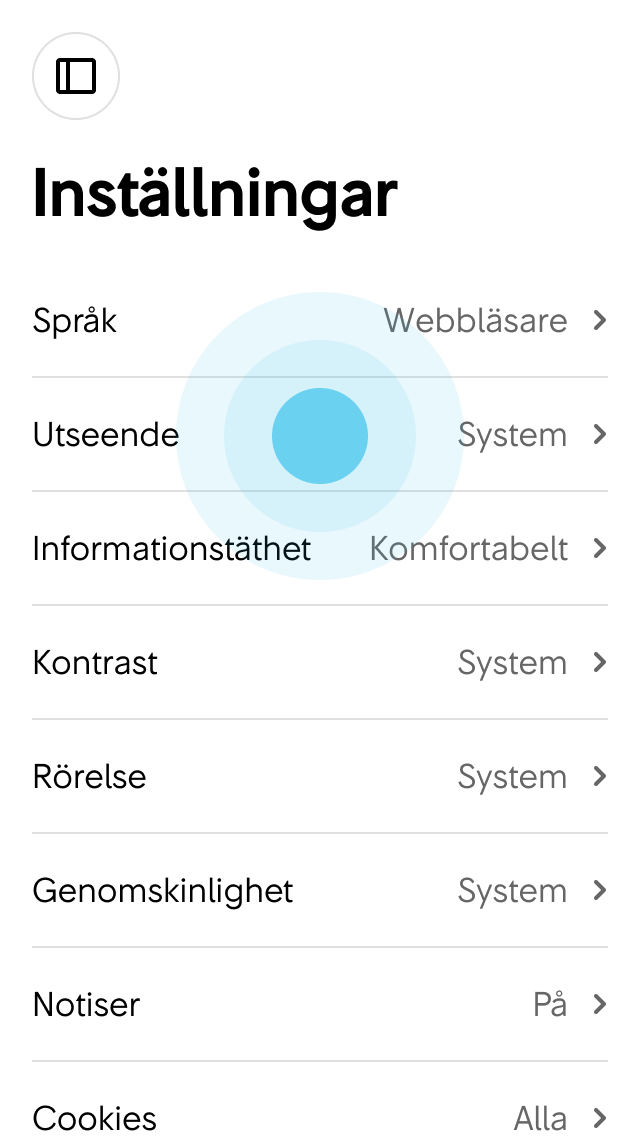The image size is (640, 1136).
Task: Click the Inställningar page heading
Action: 215,194
